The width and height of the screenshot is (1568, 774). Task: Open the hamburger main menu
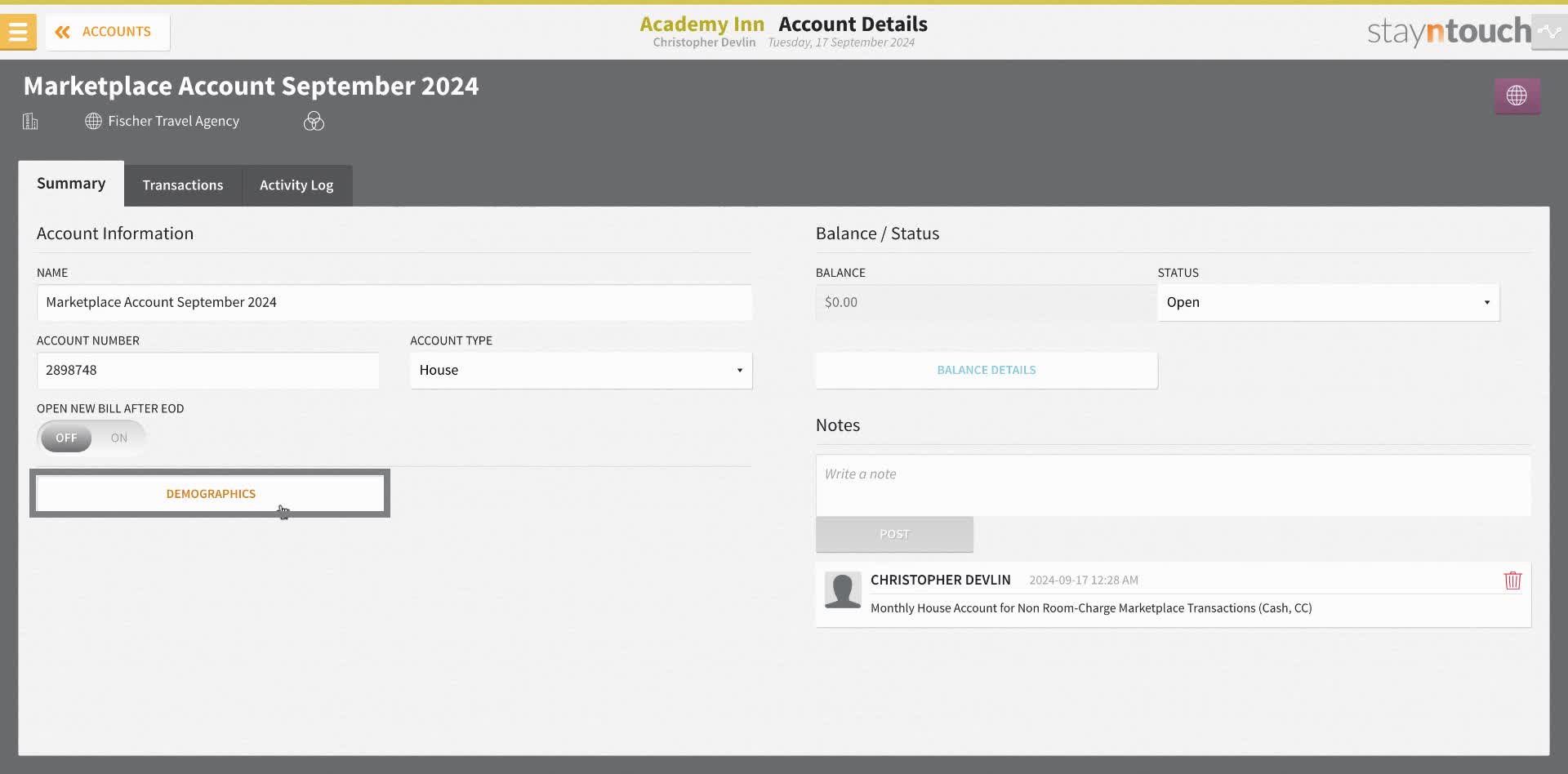click(18, 32)
